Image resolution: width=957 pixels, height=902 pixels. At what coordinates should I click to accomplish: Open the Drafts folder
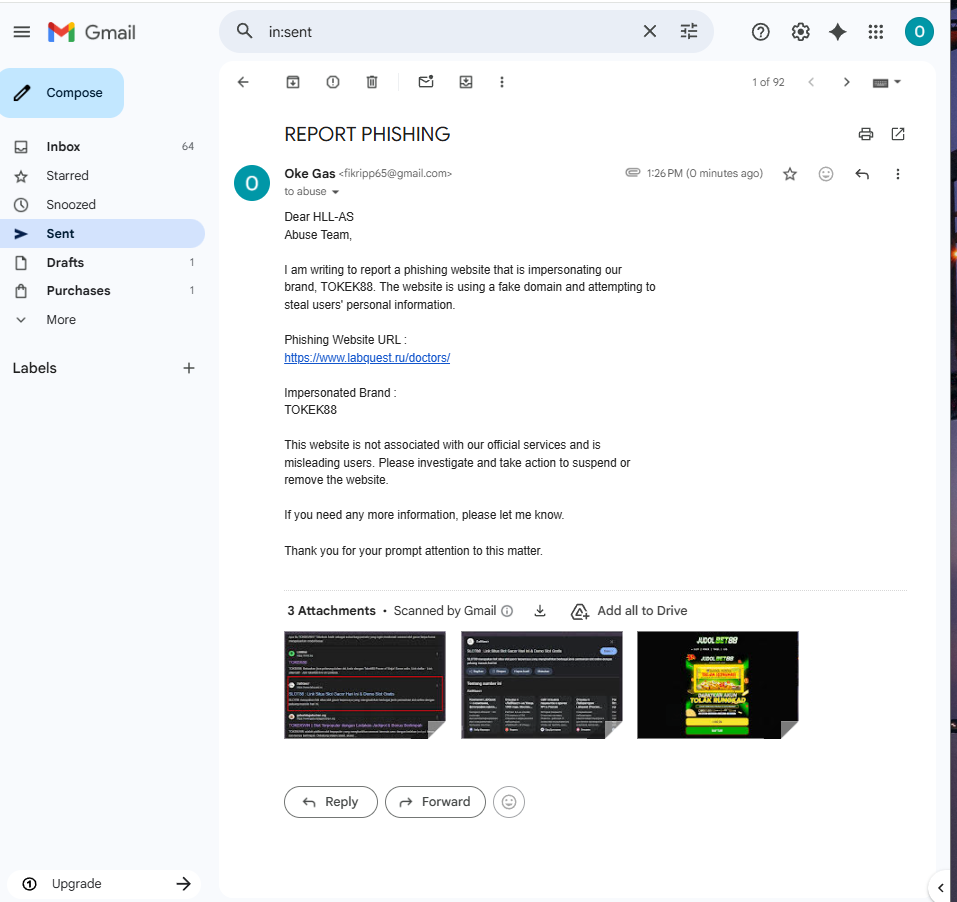pyautogui.click(x=103, y=262)
